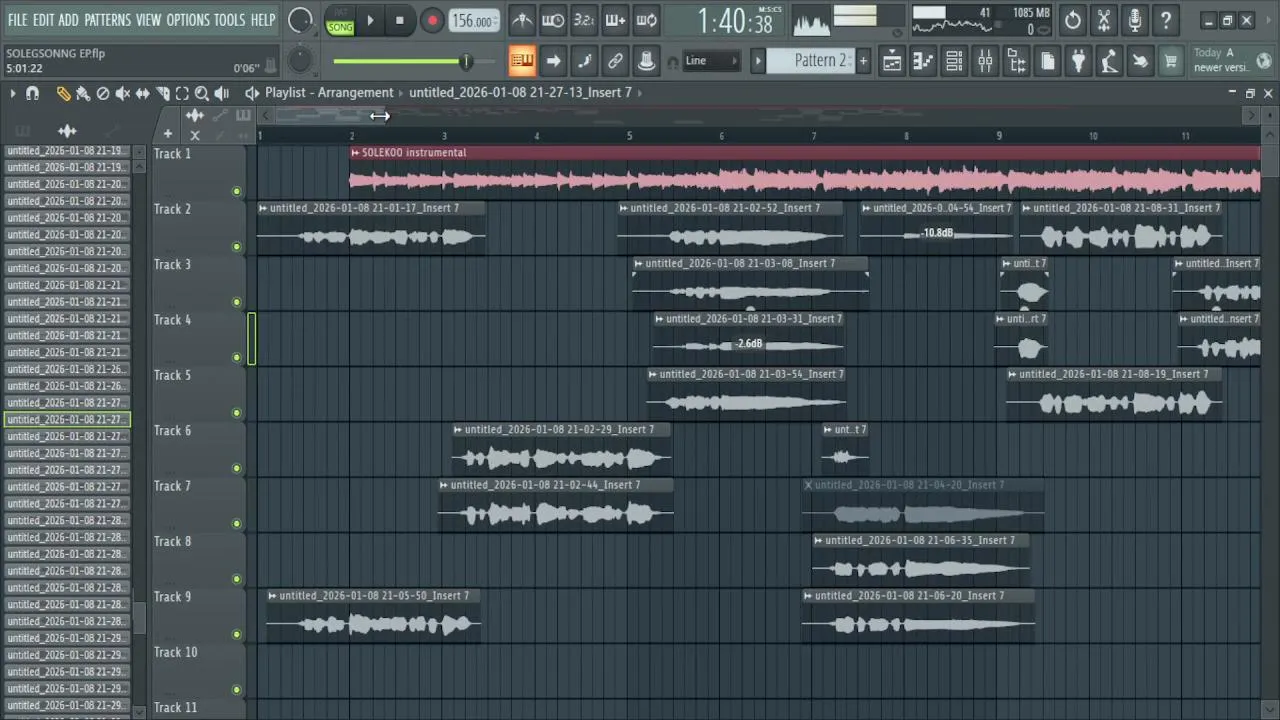Open the Mixer view icon
This screenshot has width=1280, height=720.
pyautogui.click(x=985, y=61)
